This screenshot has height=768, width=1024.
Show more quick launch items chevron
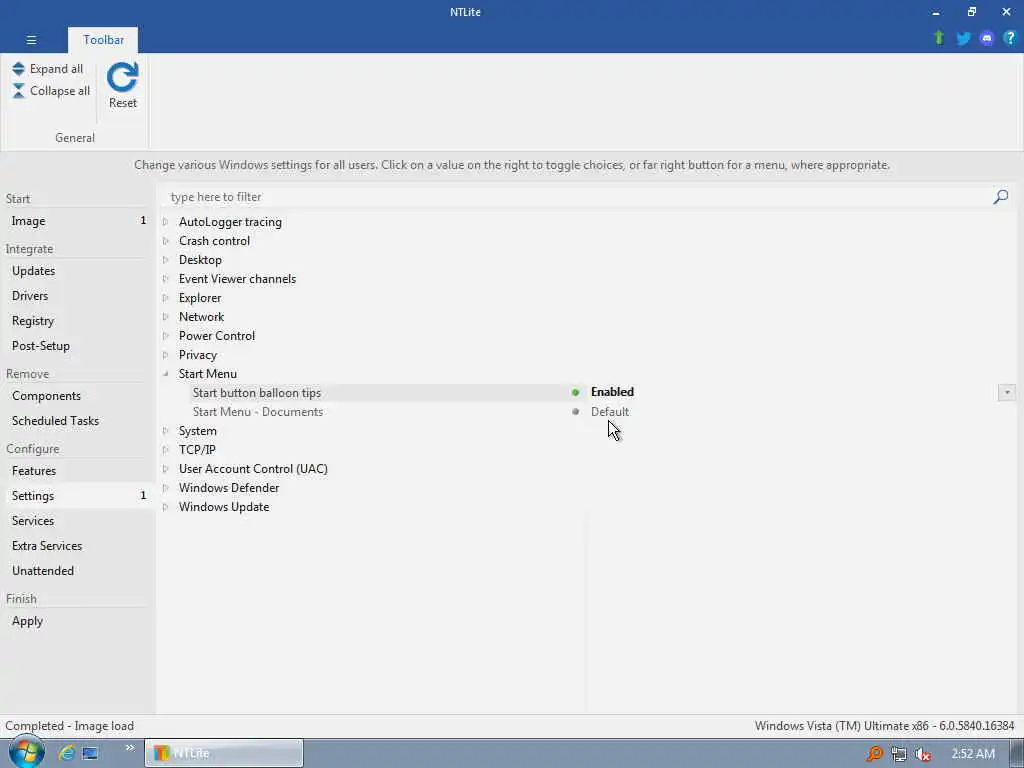point(129,748)
